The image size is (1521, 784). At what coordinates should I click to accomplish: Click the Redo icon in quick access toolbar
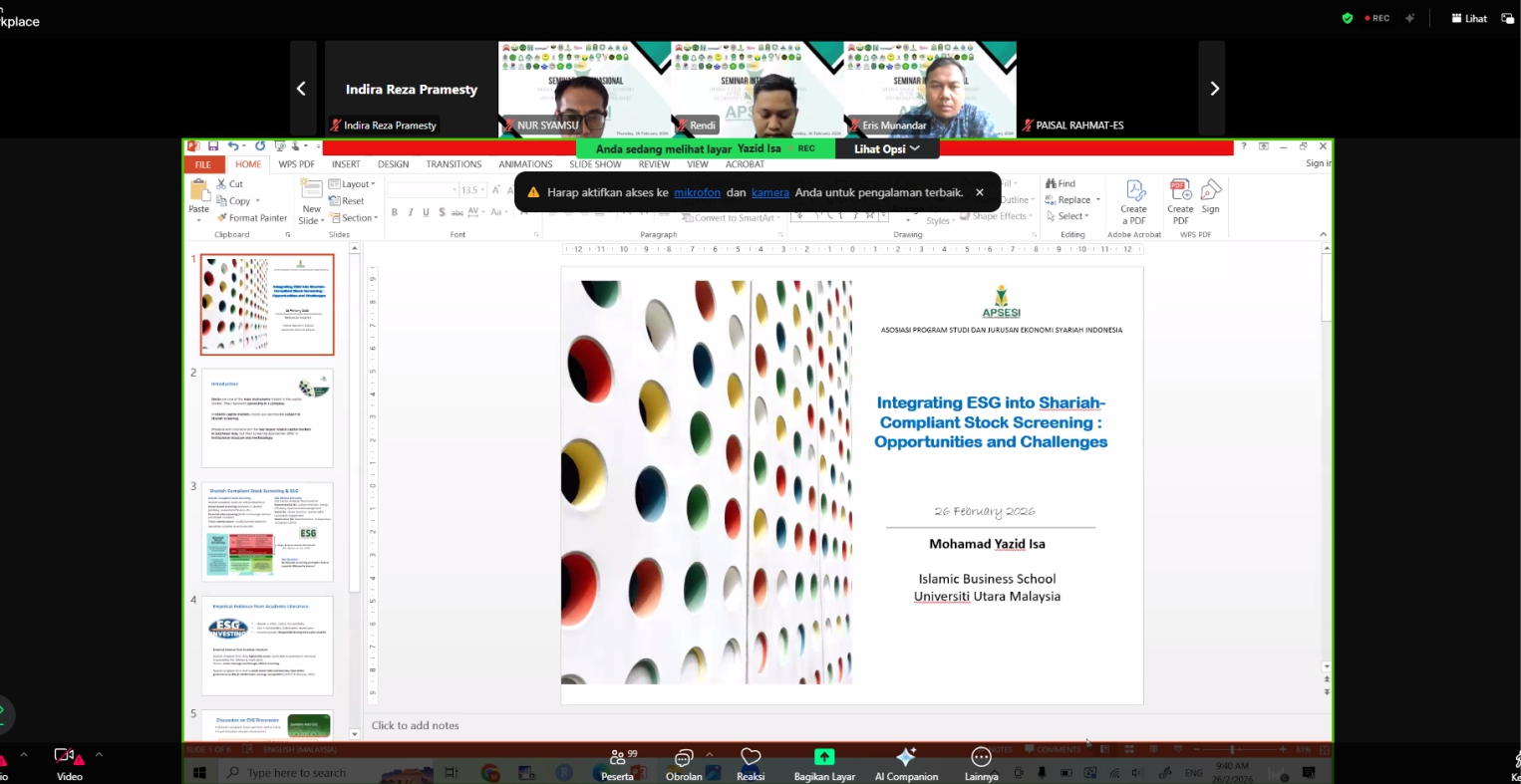260,146
